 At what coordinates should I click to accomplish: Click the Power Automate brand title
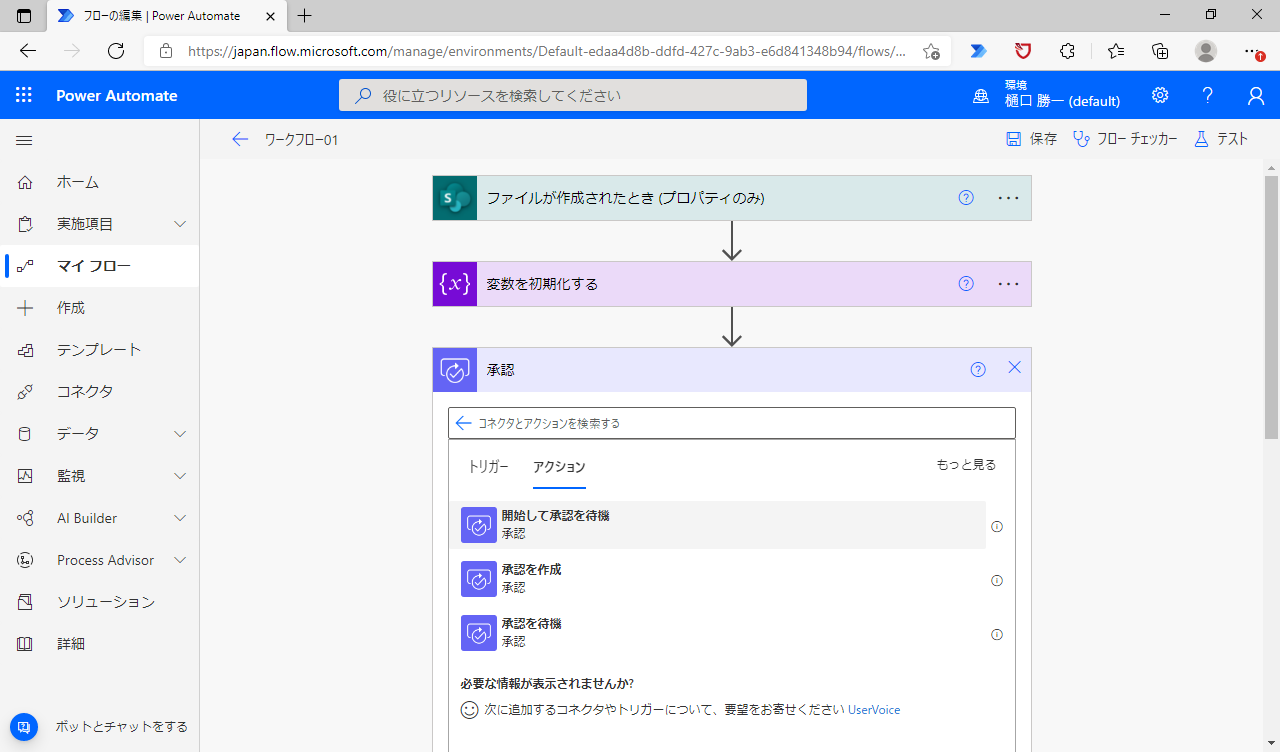[x=117, y=96]
